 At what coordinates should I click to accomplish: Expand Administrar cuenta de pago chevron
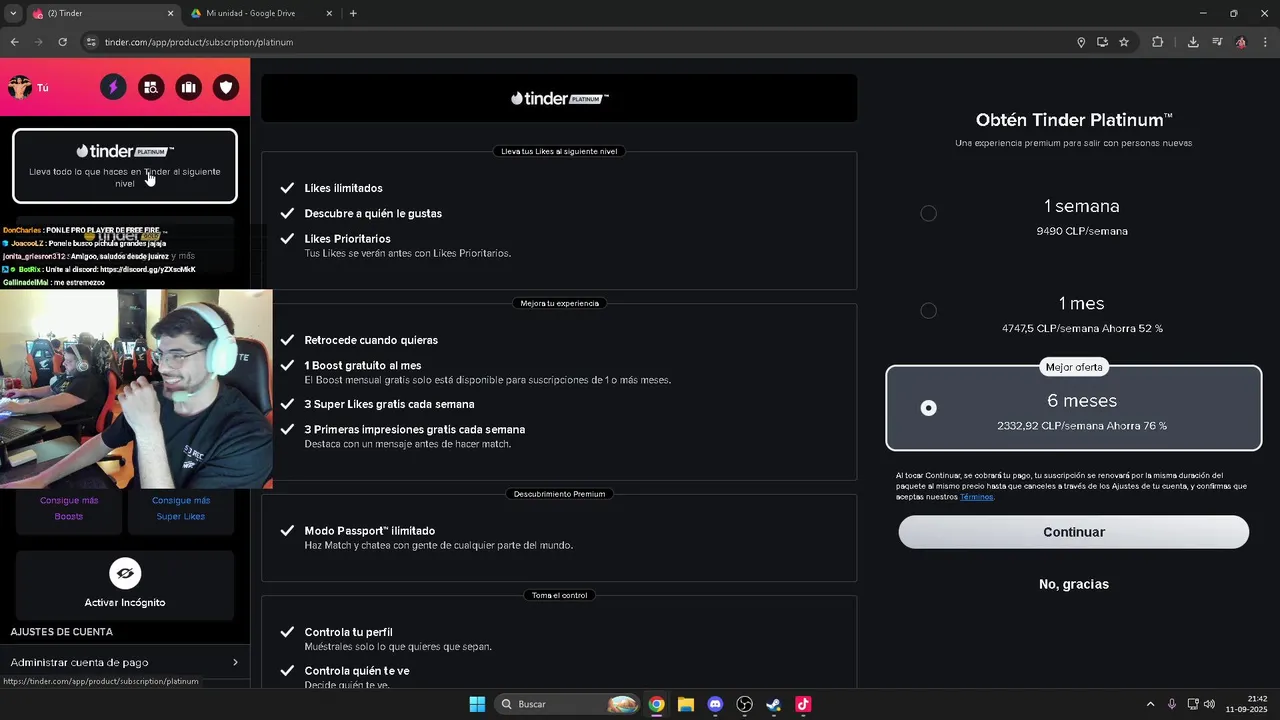[x=235, y=662]
